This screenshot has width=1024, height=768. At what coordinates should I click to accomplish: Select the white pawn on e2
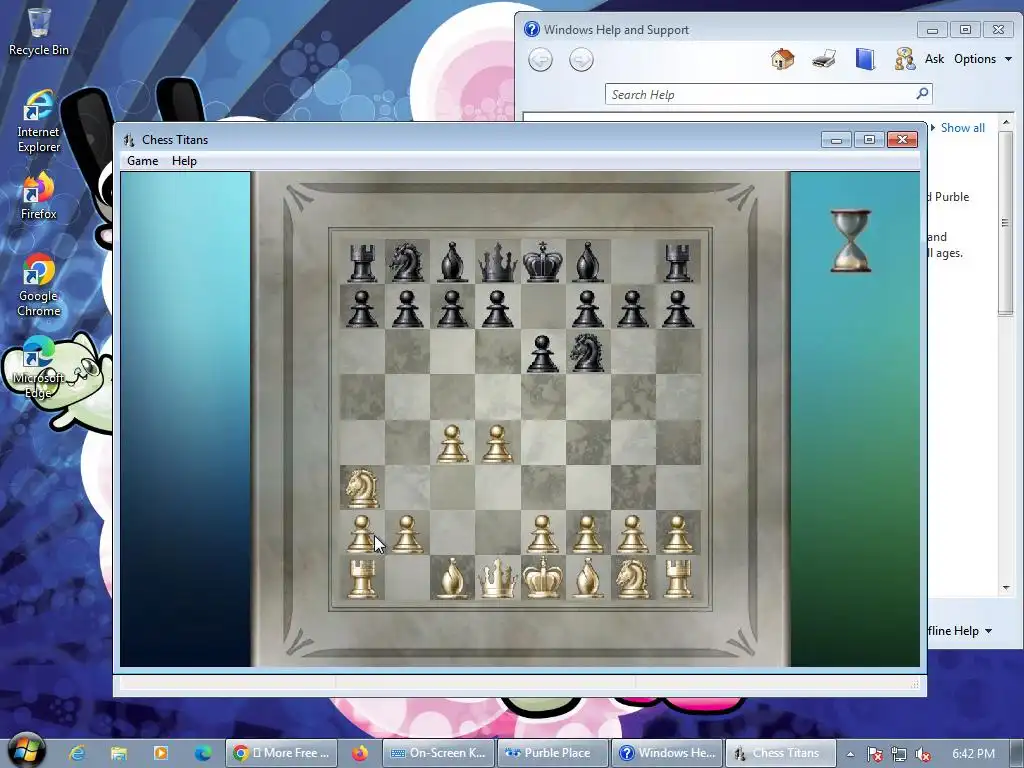click(x=543, y=534)
